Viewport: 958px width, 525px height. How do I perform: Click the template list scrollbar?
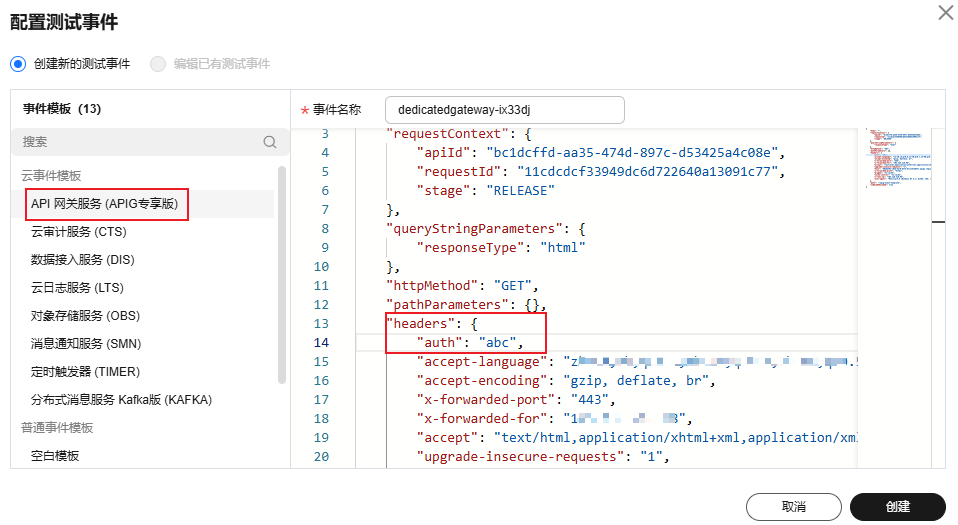coord(282,275)
